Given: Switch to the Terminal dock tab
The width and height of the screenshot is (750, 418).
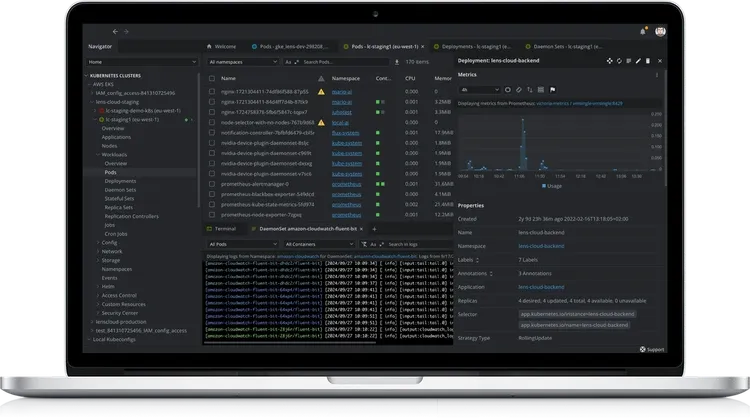Looking at the screenshot, I should pyautogui.click(x=221, y=229).
